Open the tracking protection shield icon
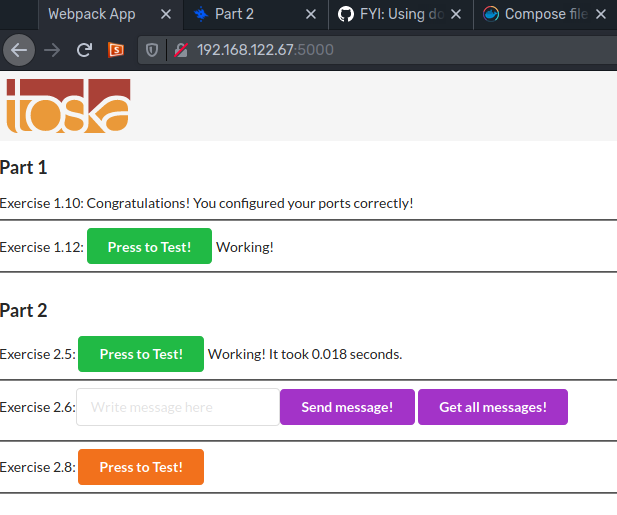617x515 pixels. (x=153, y=50)
